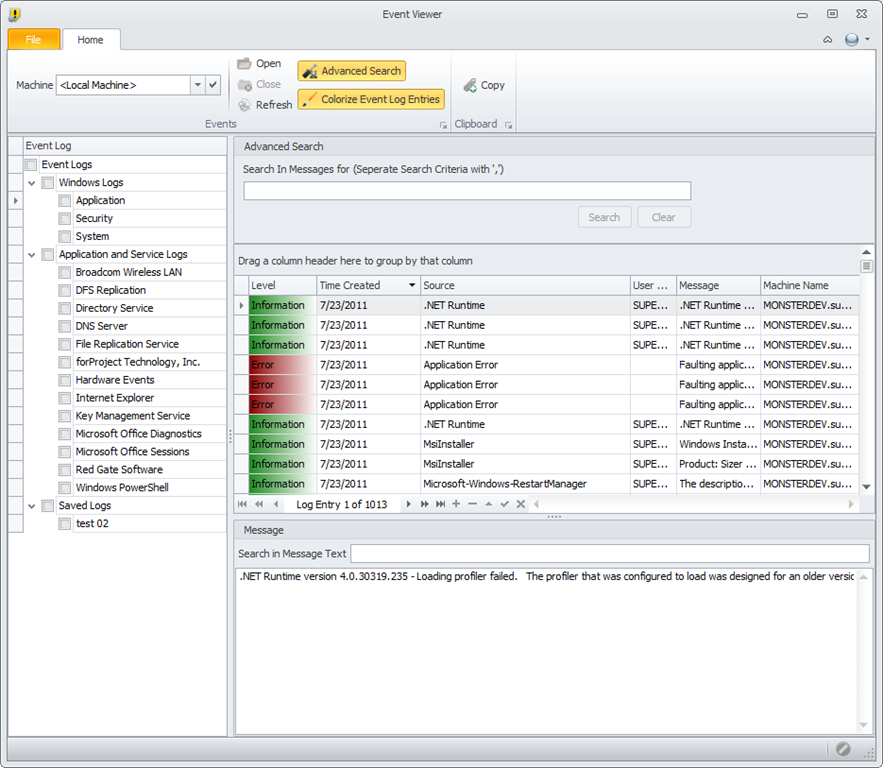Check the DNS Server log checkbox
This screenshot has height=768, width=883.
click(65, 327)
